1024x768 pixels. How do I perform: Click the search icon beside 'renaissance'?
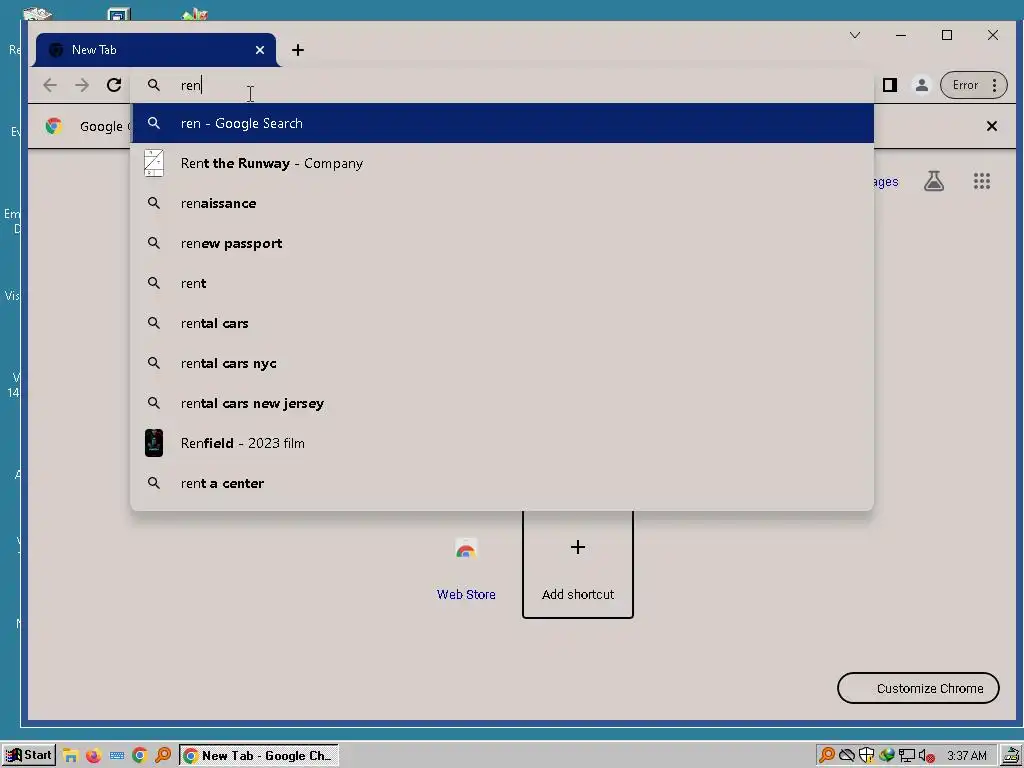pyautogui.click(x=153, y=203)
